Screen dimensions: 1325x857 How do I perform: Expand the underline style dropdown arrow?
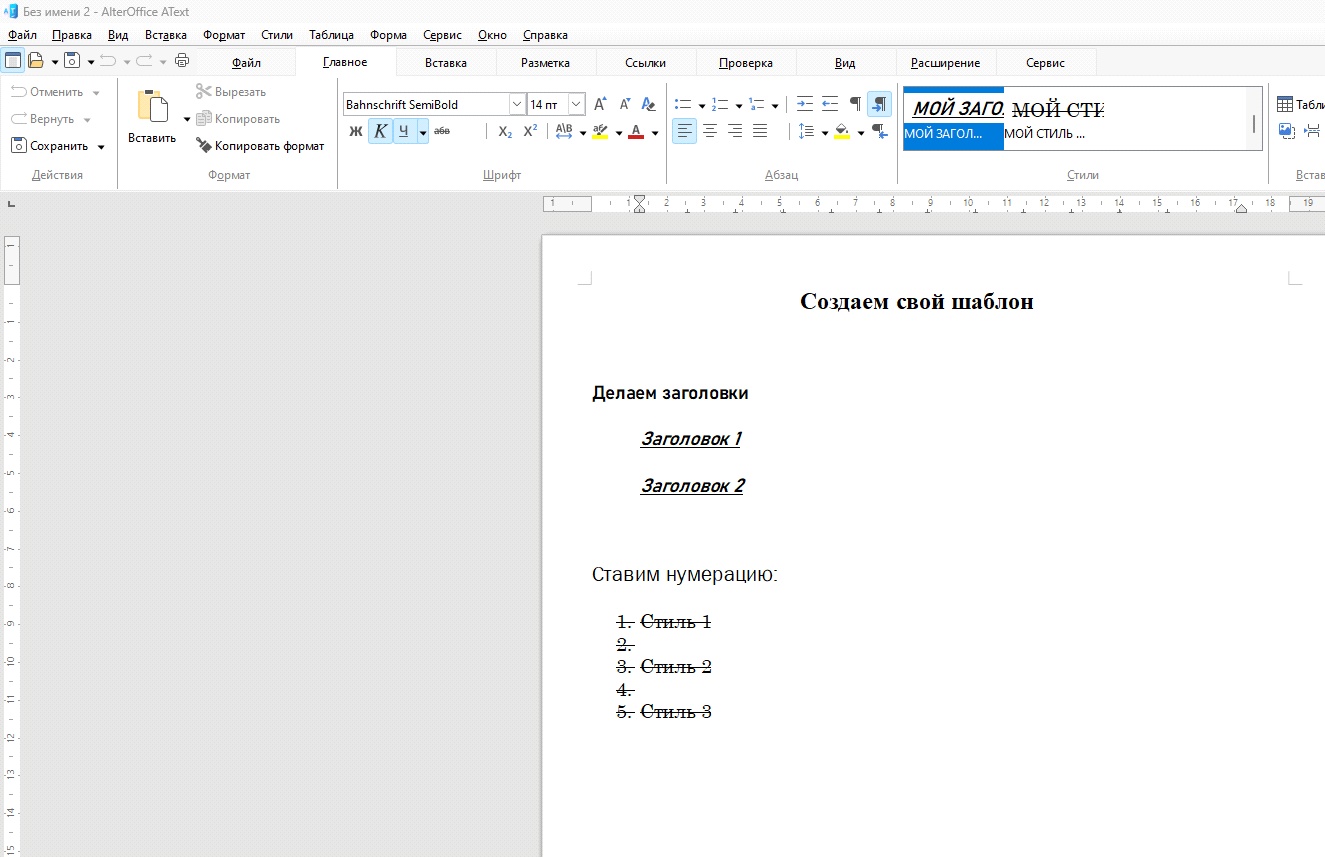423,131
